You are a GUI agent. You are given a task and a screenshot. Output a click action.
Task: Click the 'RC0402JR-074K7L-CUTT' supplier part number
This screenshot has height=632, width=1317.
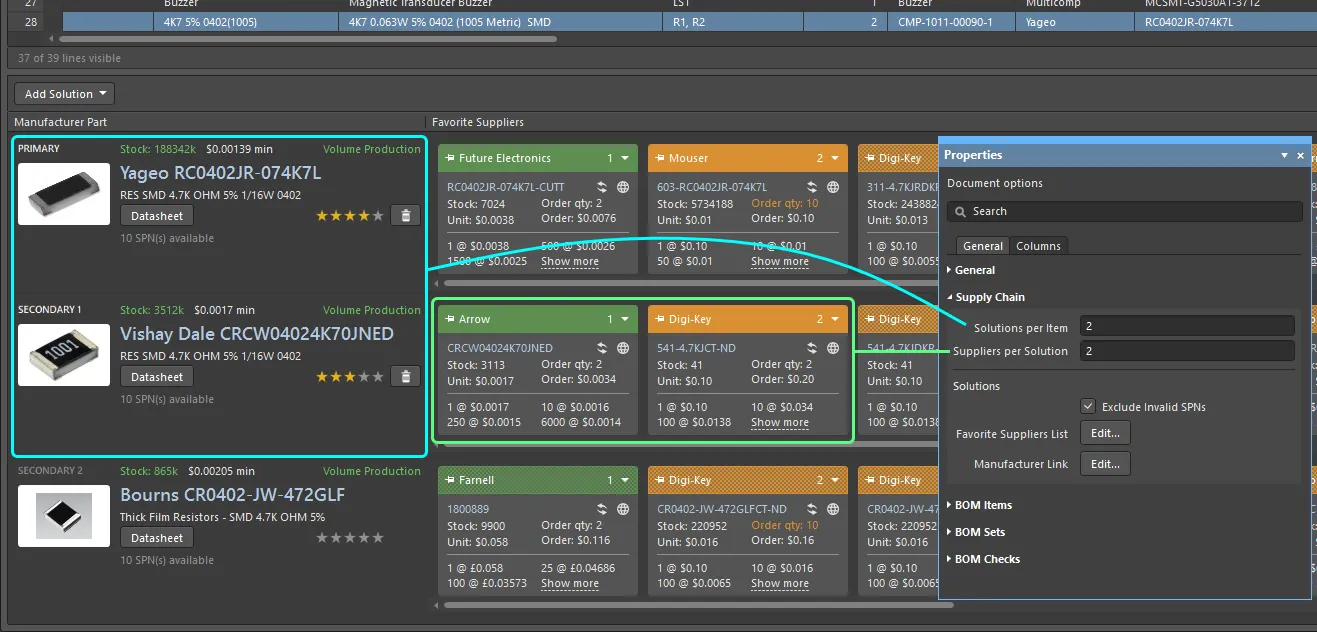tap(506, 187)
